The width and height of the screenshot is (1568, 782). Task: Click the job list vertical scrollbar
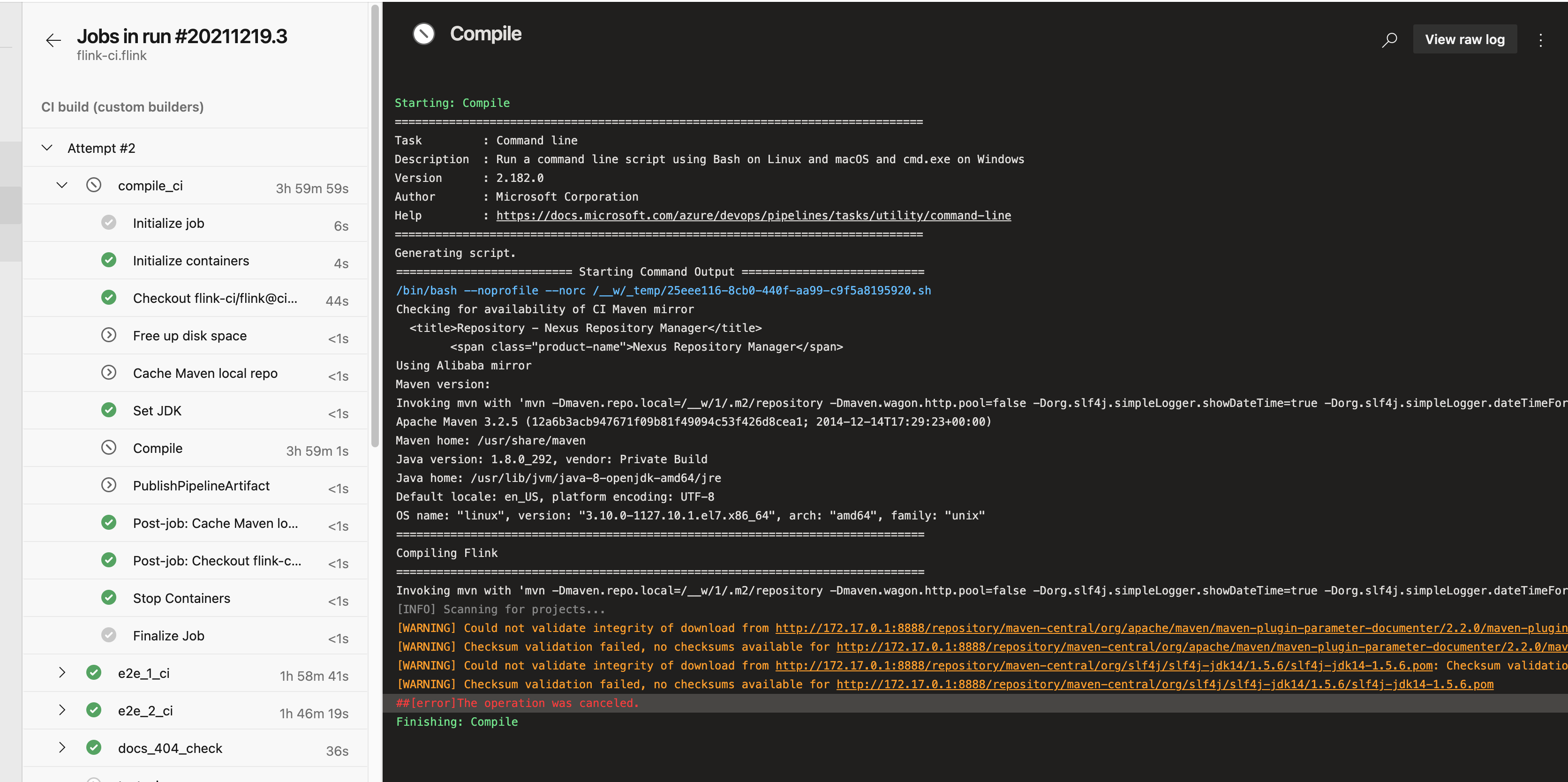(x=375, y=225)
